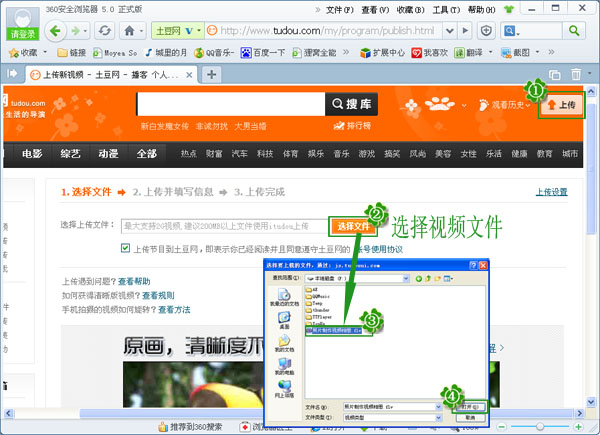The height and width of the screenshot is (435, 600).
Task: Click the shield security icon beside address bar
Action: [x=486, y=31]
